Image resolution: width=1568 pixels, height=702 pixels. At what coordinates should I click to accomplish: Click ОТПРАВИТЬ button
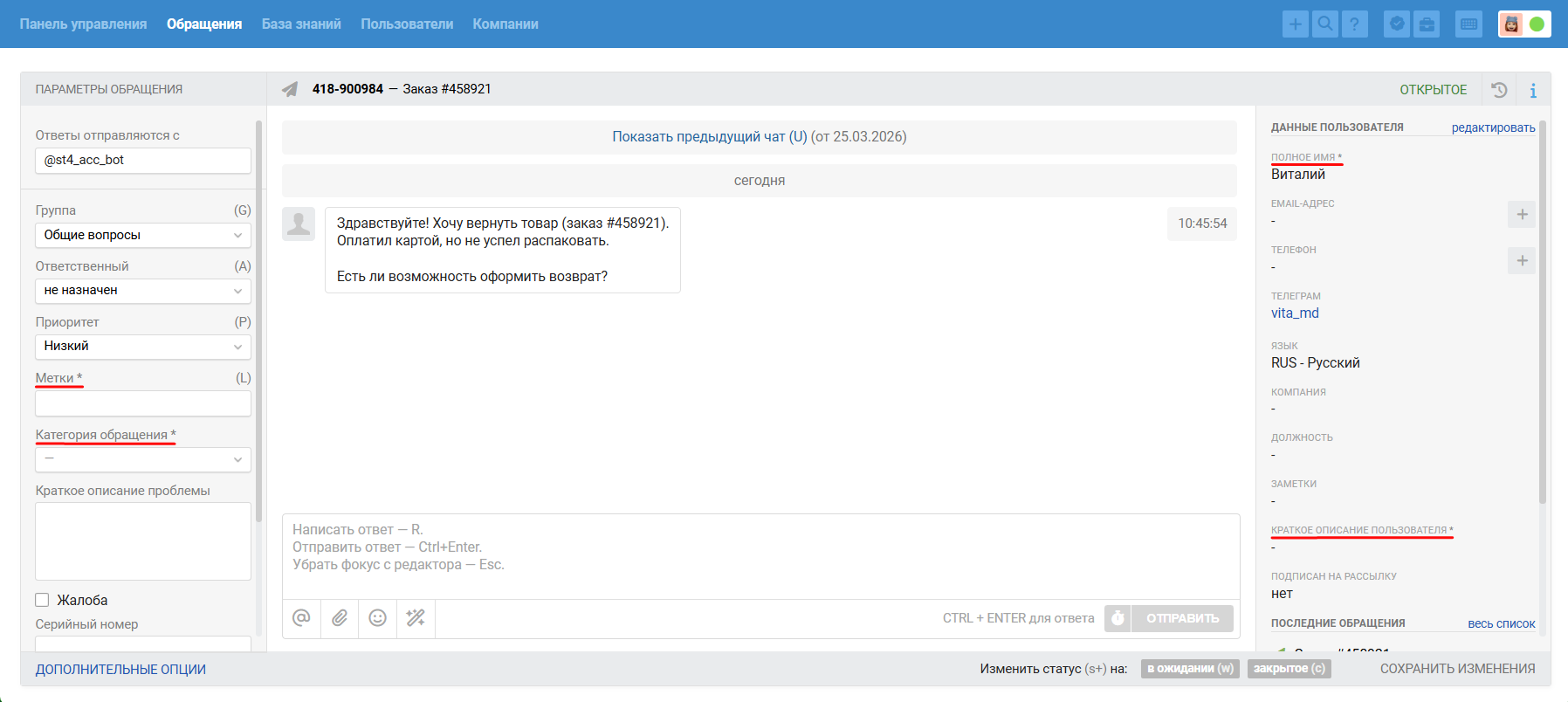[x=1182, y=618]
